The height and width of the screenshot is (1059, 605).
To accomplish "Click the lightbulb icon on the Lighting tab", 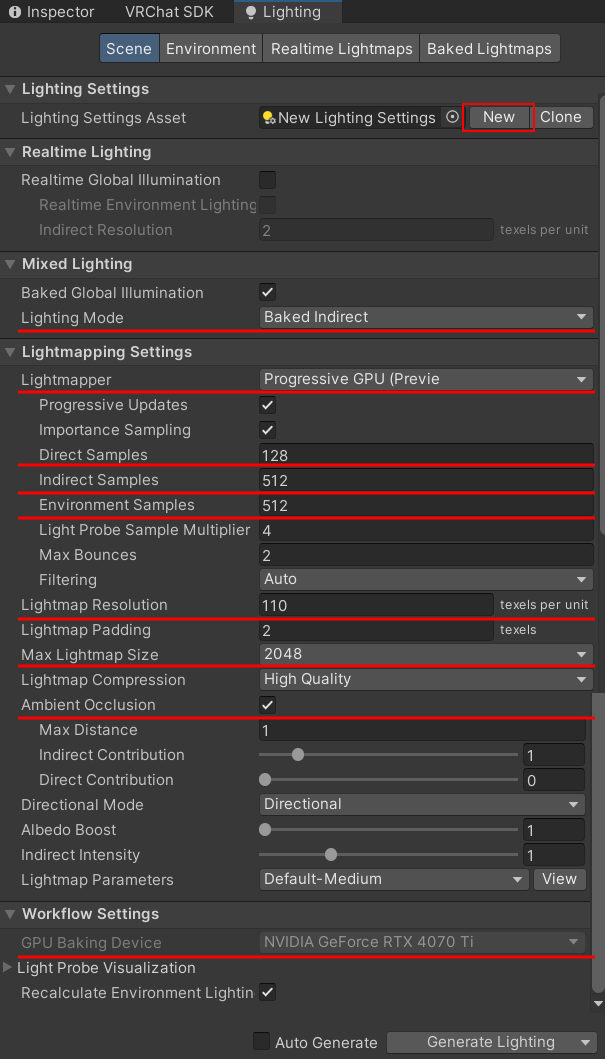I will pos(250,13).
